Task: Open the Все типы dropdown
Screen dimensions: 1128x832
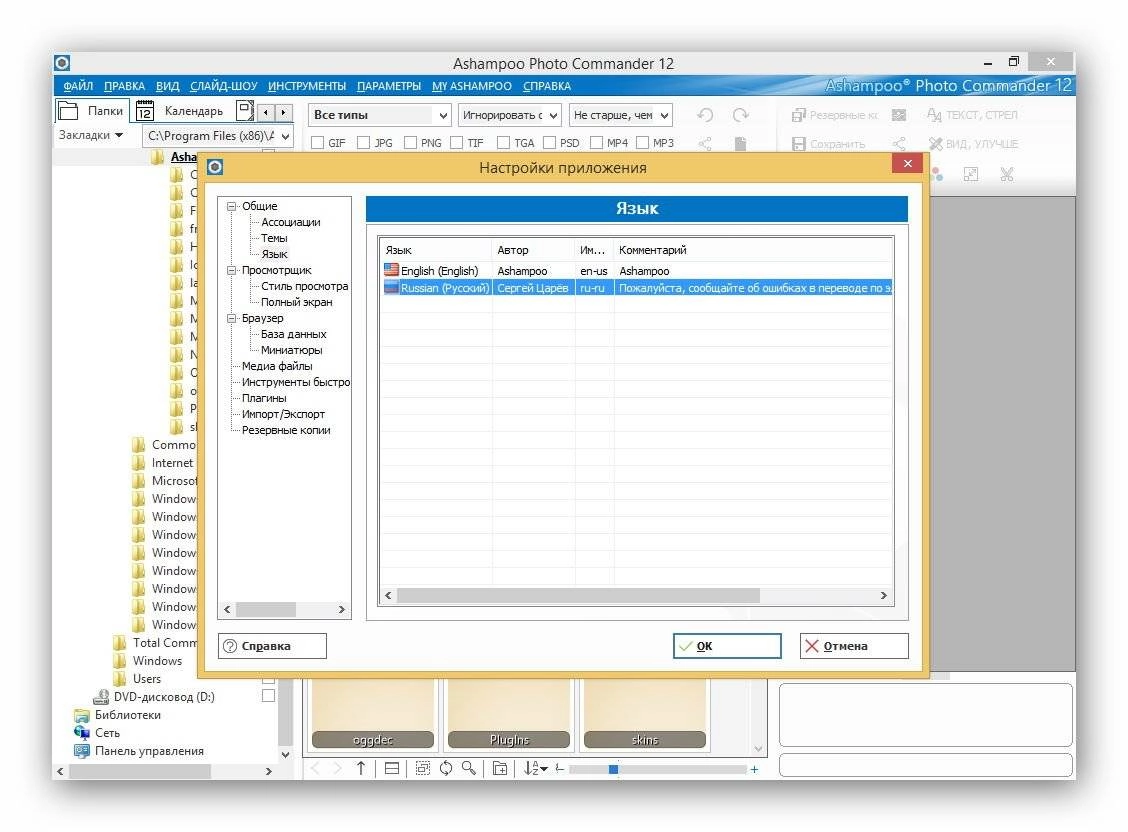Action: (x=380, y=115)
